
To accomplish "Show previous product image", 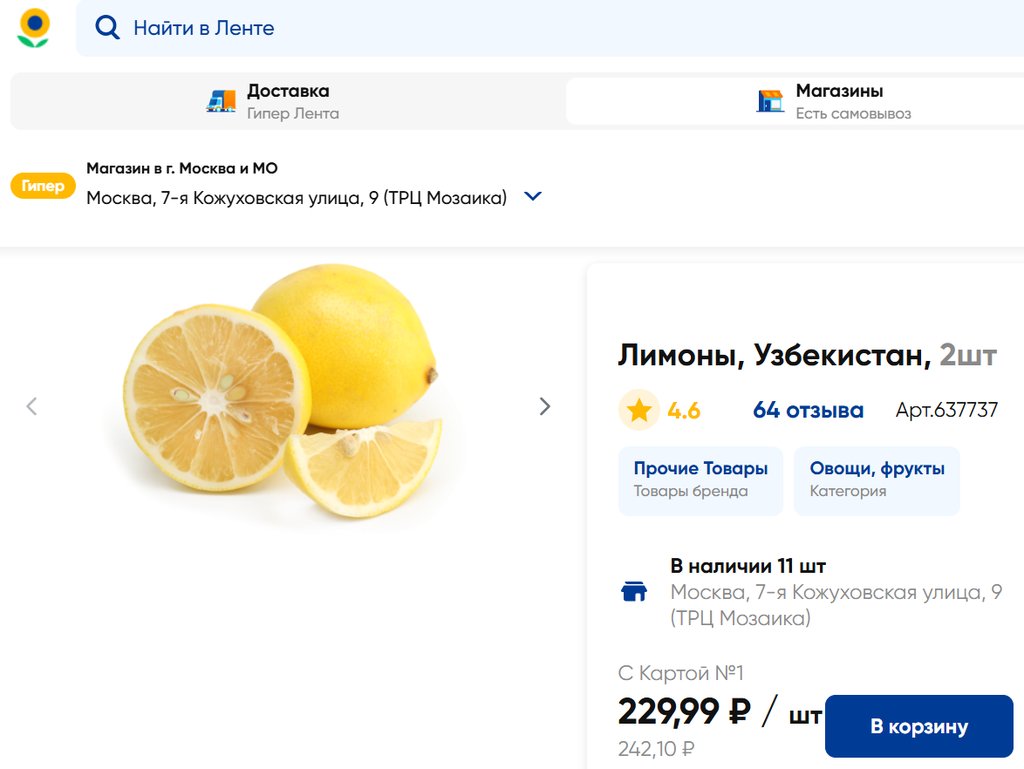I will (32, 406).
